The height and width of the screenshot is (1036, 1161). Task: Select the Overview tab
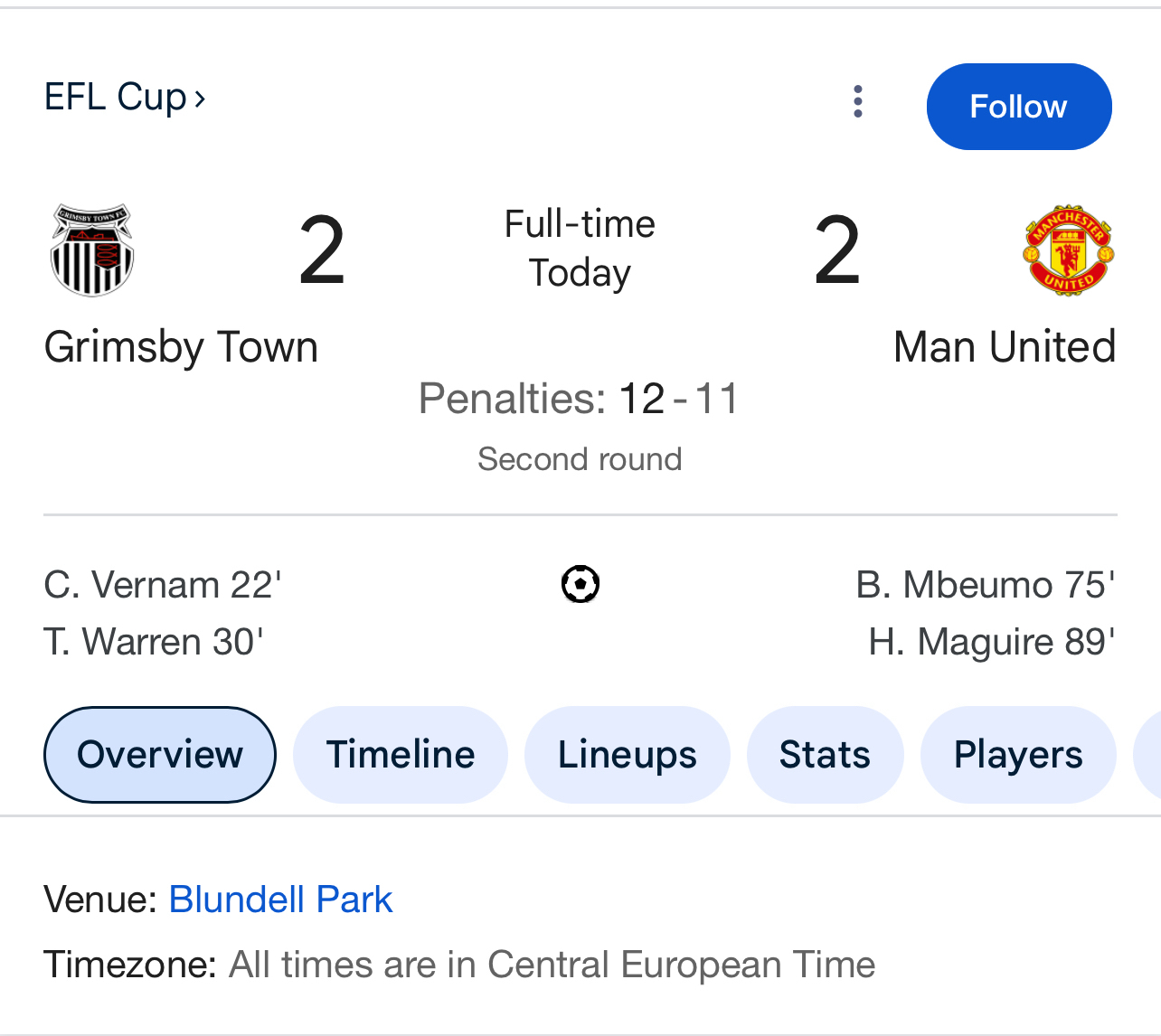click(x=160, y=755)
